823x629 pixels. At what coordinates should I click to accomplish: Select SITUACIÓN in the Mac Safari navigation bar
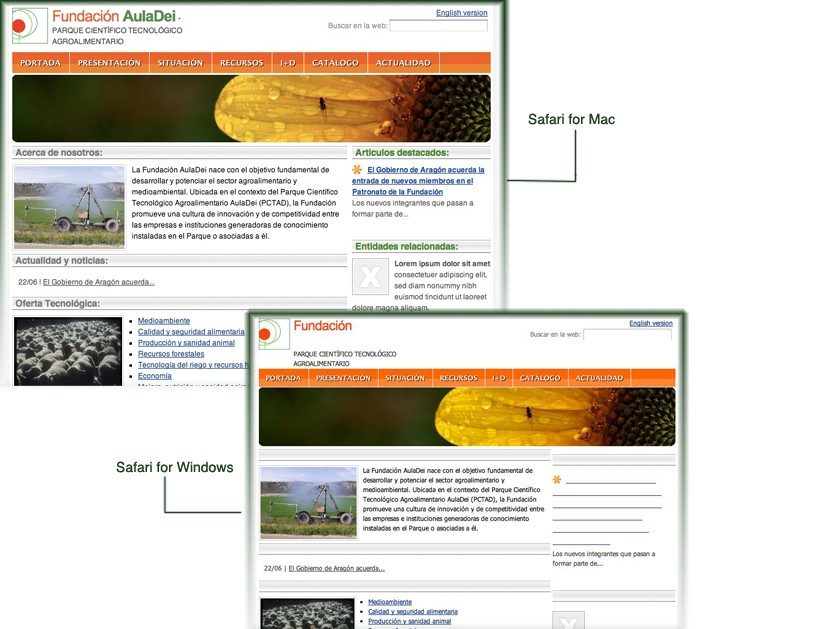tap(180, 62)
